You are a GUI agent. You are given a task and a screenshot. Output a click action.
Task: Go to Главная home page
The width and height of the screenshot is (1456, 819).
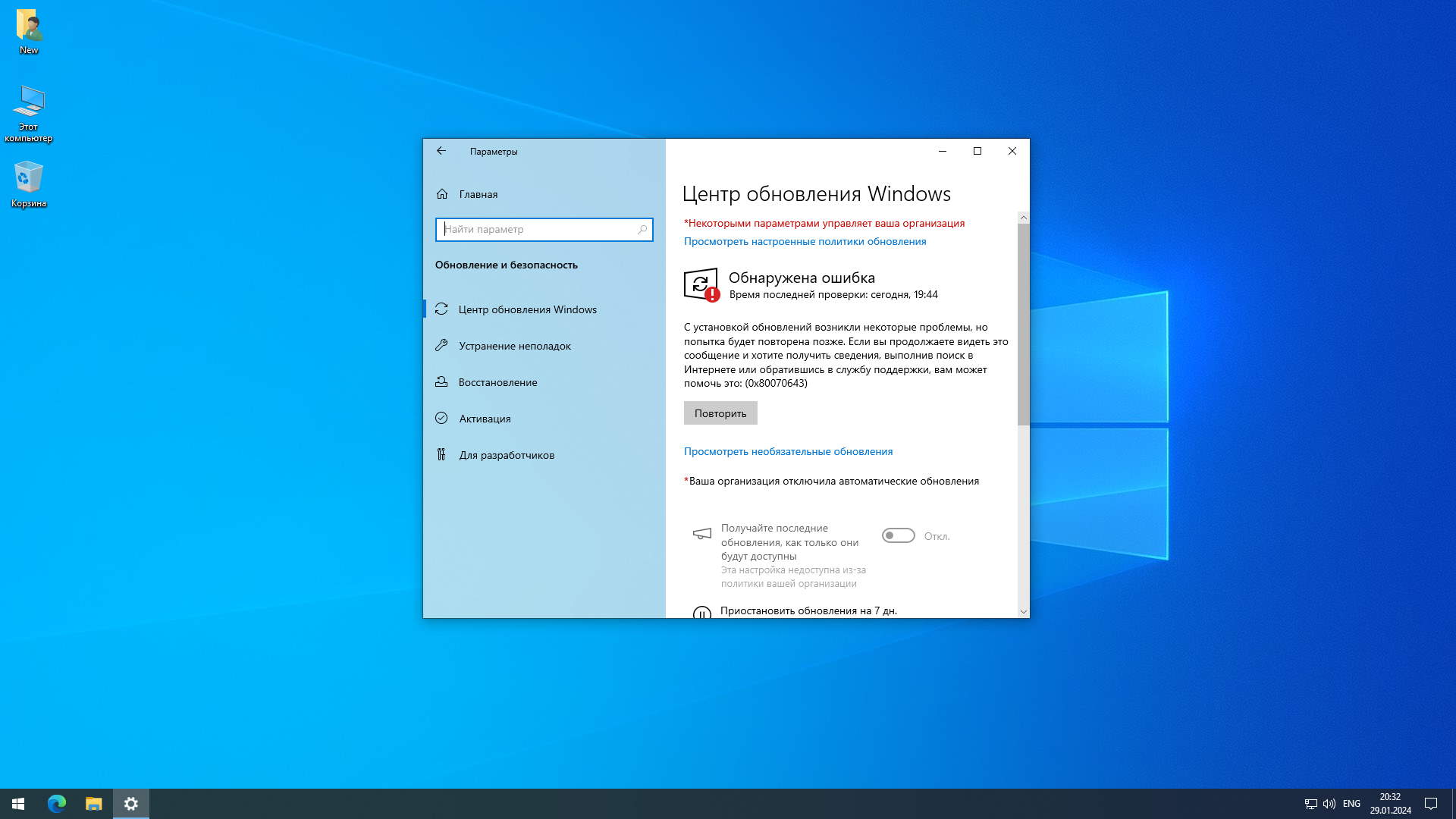click(x=478, y=194)
